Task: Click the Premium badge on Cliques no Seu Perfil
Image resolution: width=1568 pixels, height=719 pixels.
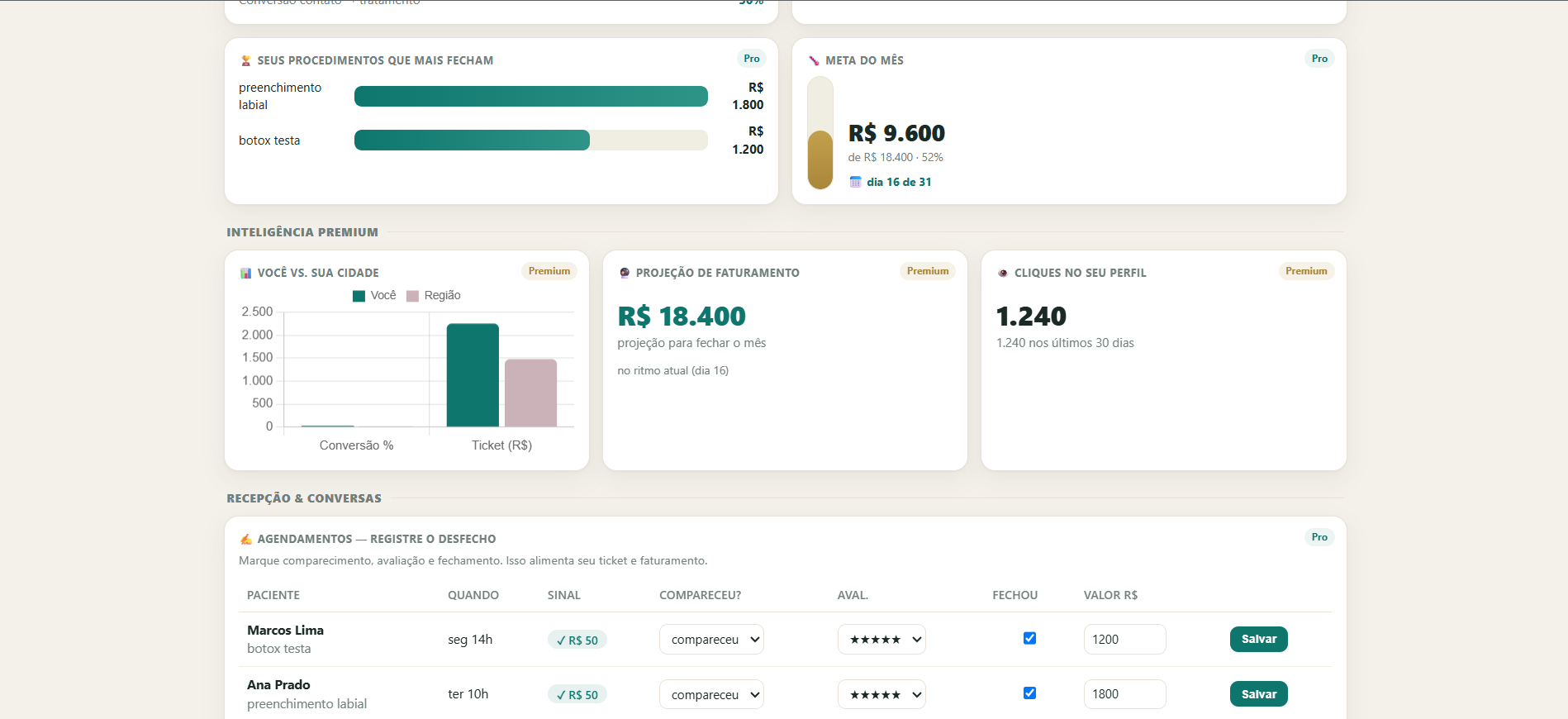Action: click(1306, 271)
